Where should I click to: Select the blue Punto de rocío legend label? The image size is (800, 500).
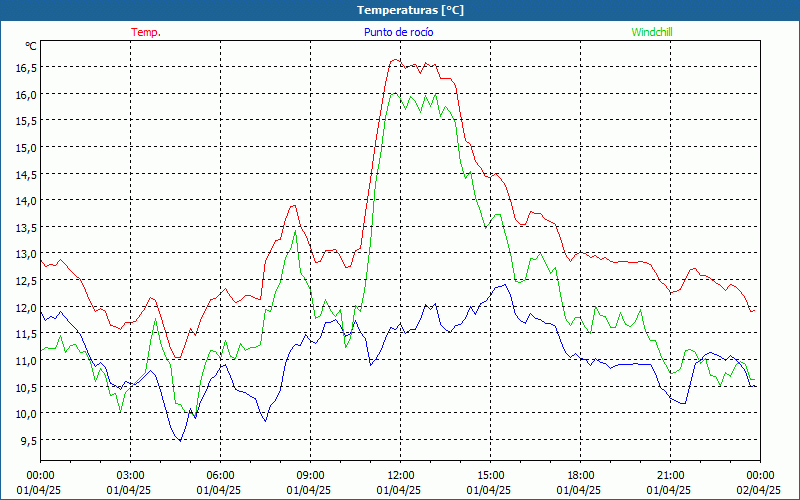398,32
